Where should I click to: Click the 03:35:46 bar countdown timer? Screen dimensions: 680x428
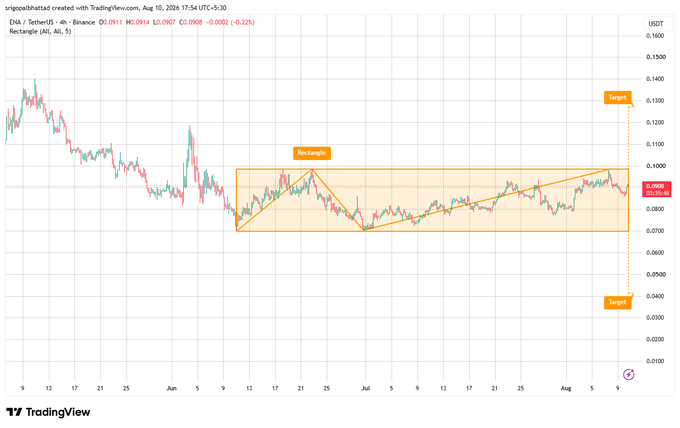click(657, 193)
